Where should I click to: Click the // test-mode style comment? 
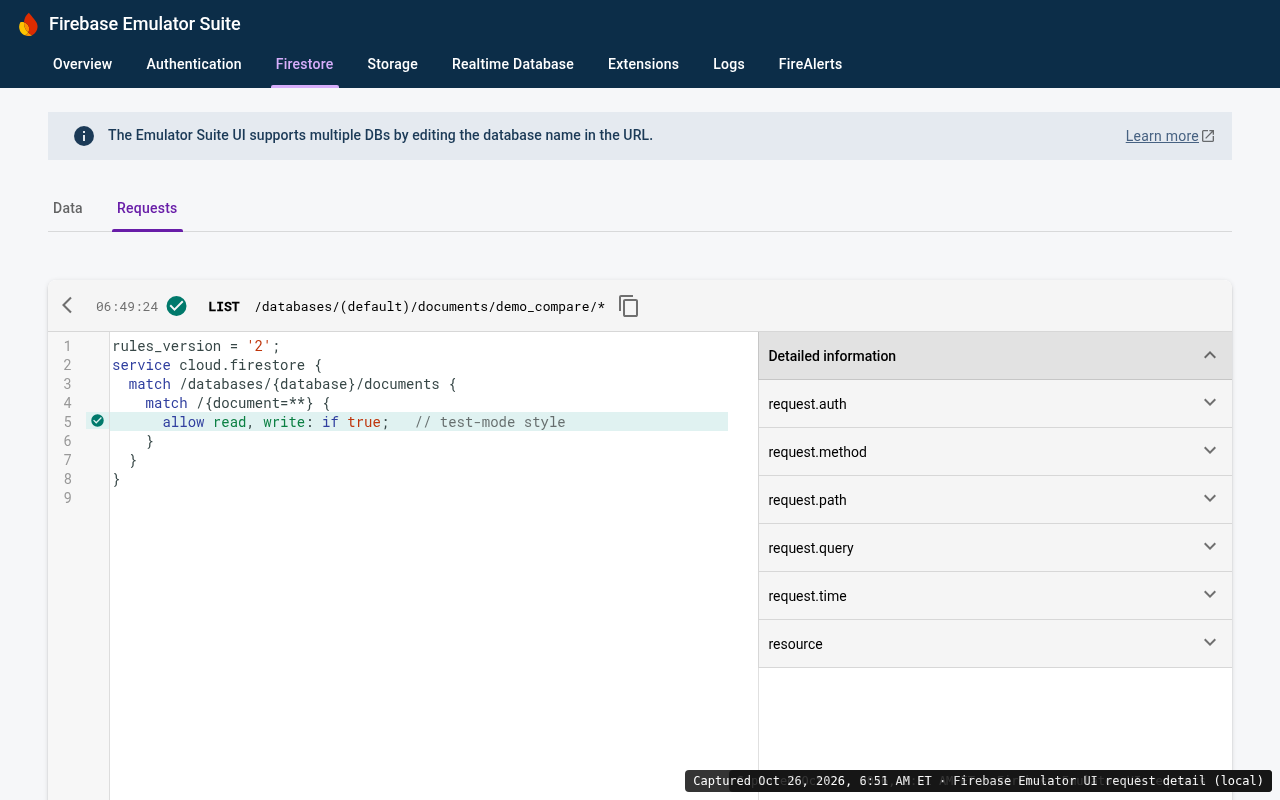tap(490, 422)
